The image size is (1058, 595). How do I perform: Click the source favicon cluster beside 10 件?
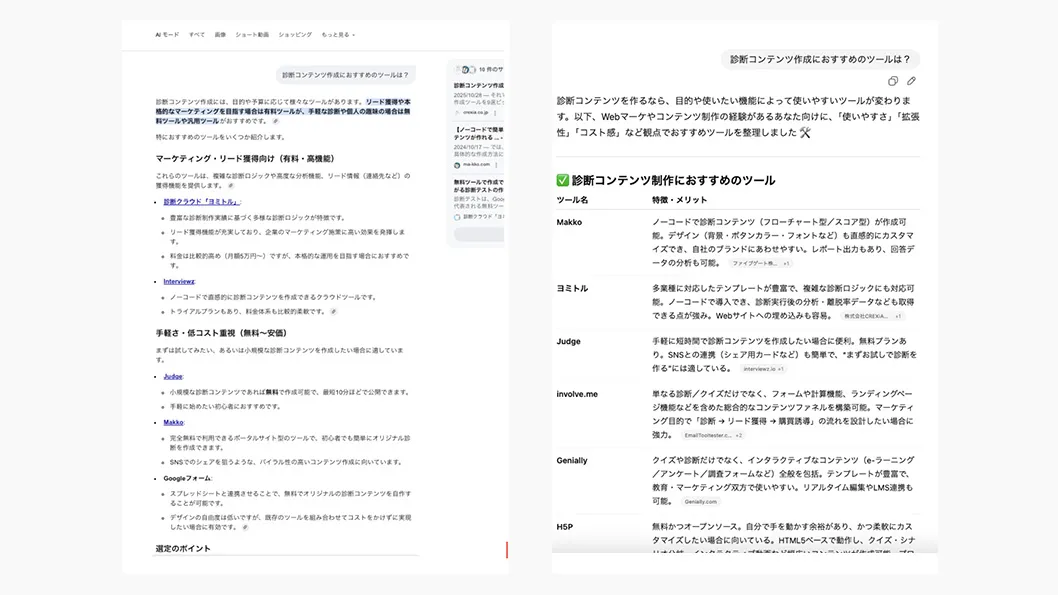tap(466, 70)
